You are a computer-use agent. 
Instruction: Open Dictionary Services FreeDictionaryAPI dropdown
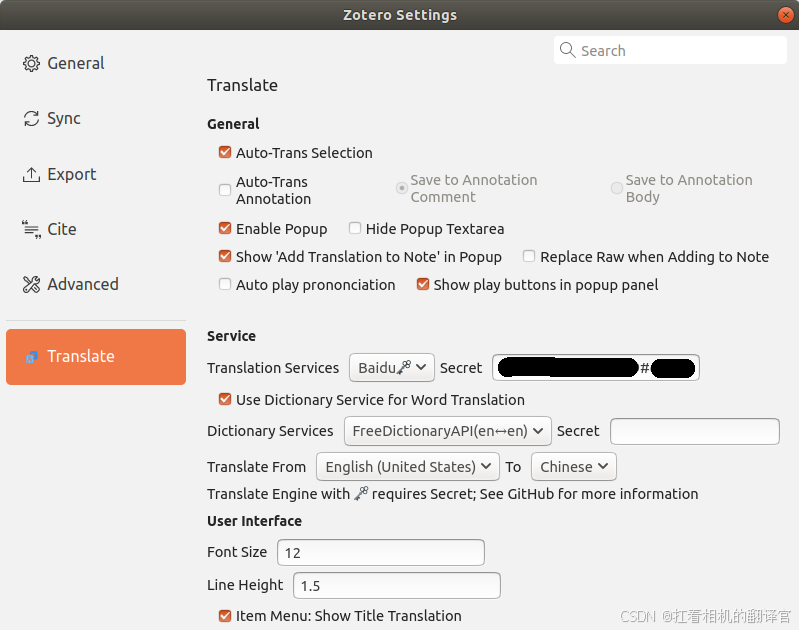click(x=448, y=431)
